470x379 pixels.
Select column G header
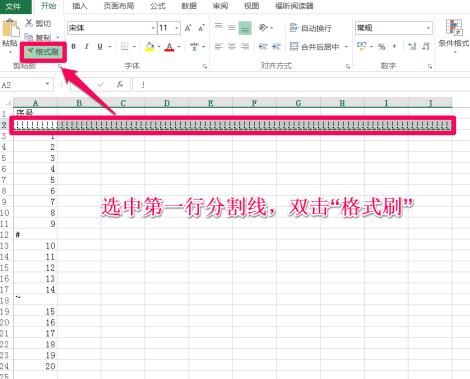(298, 103)
